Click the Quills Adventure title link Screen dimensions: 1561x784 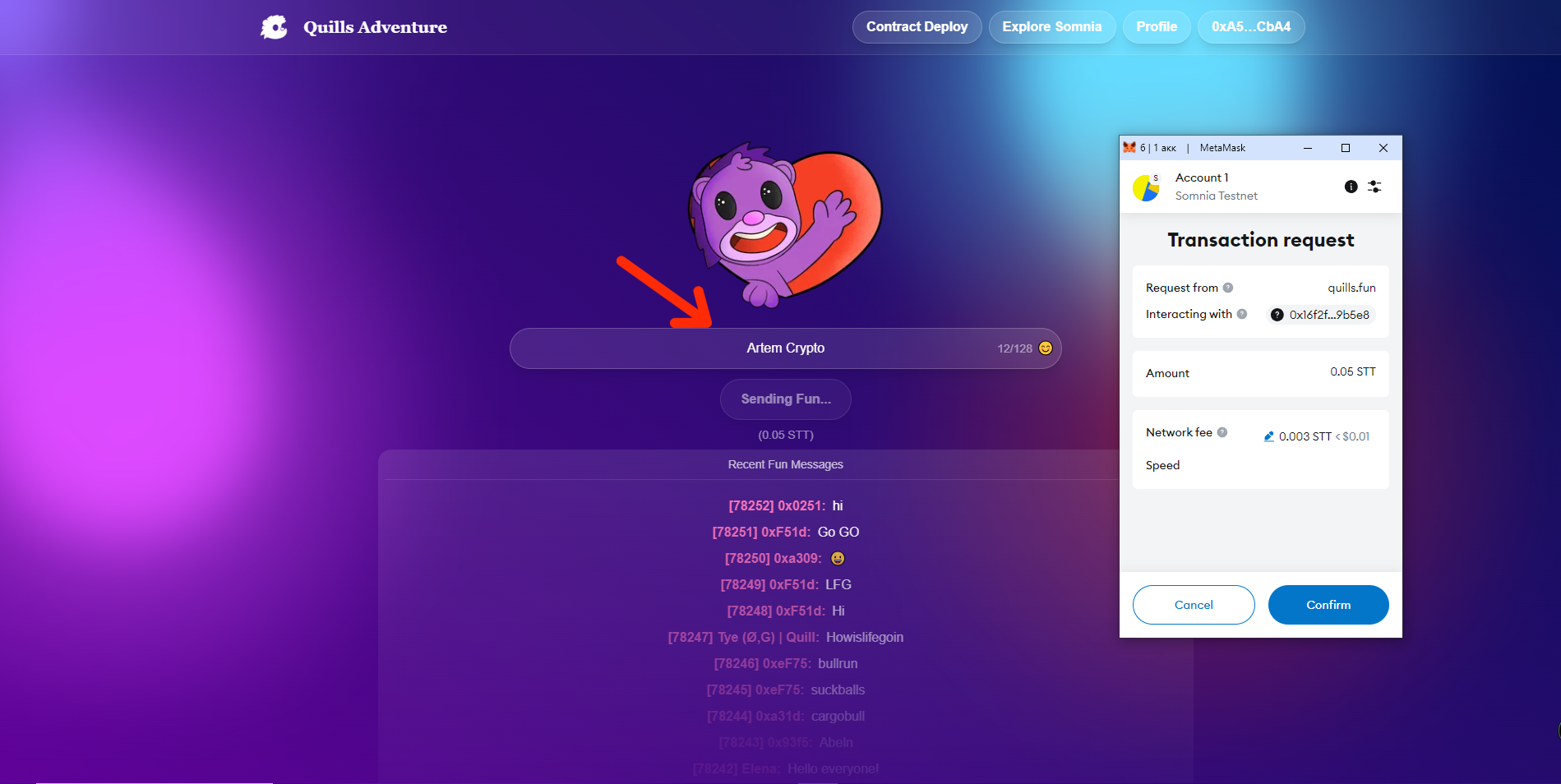point(375,27)
